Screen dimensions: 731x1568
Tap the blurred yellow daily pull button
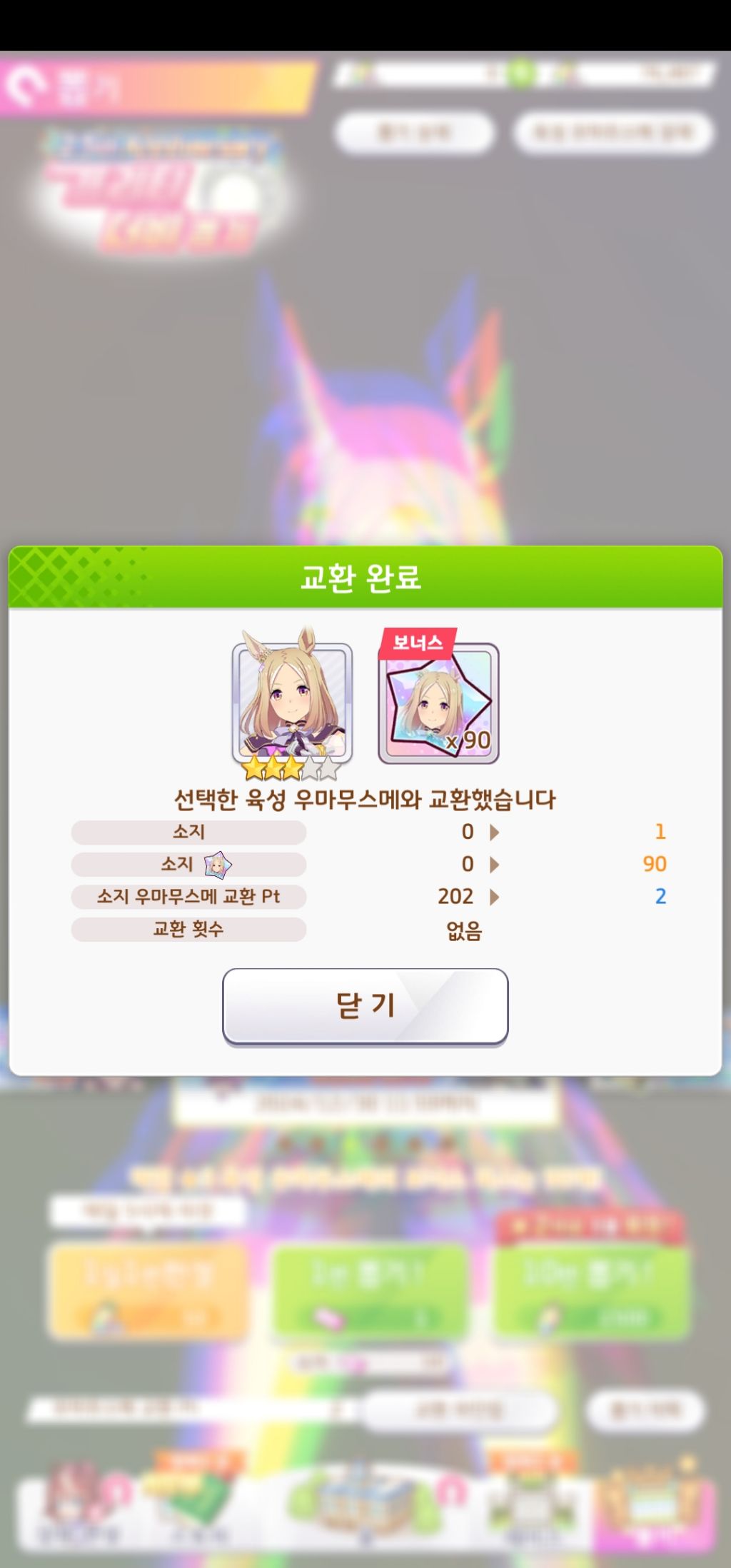click(x=148, y=1291)
